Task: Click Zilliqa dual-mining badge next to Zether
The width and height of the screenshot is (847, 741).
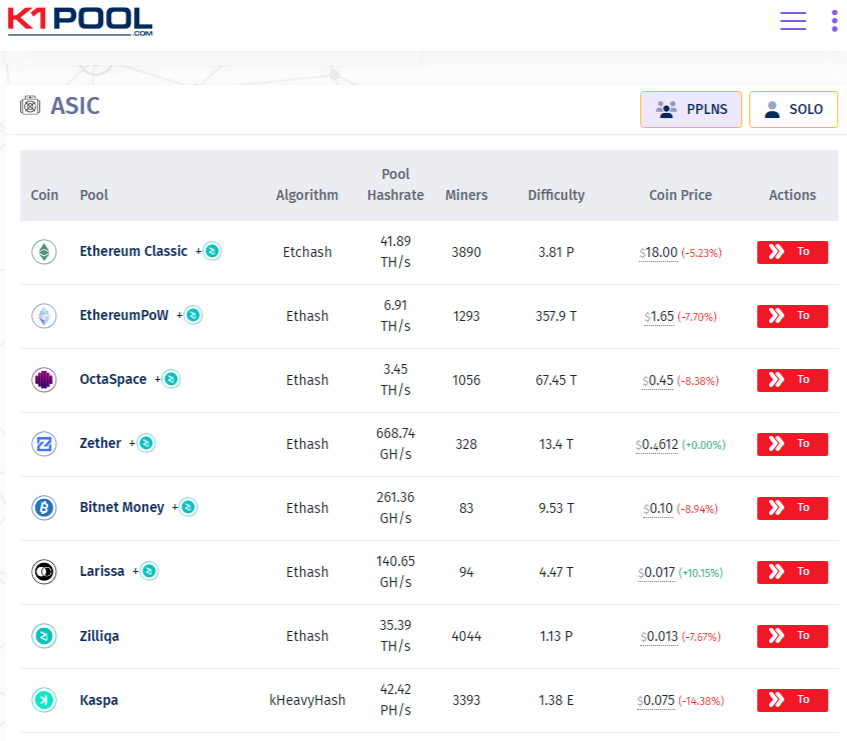Action: click(x=146, y=443)
